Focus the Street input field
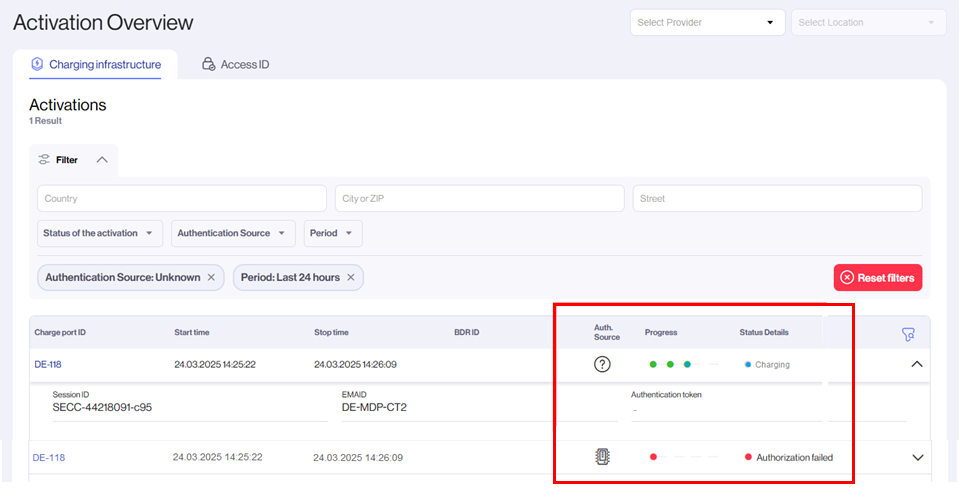 777,198
